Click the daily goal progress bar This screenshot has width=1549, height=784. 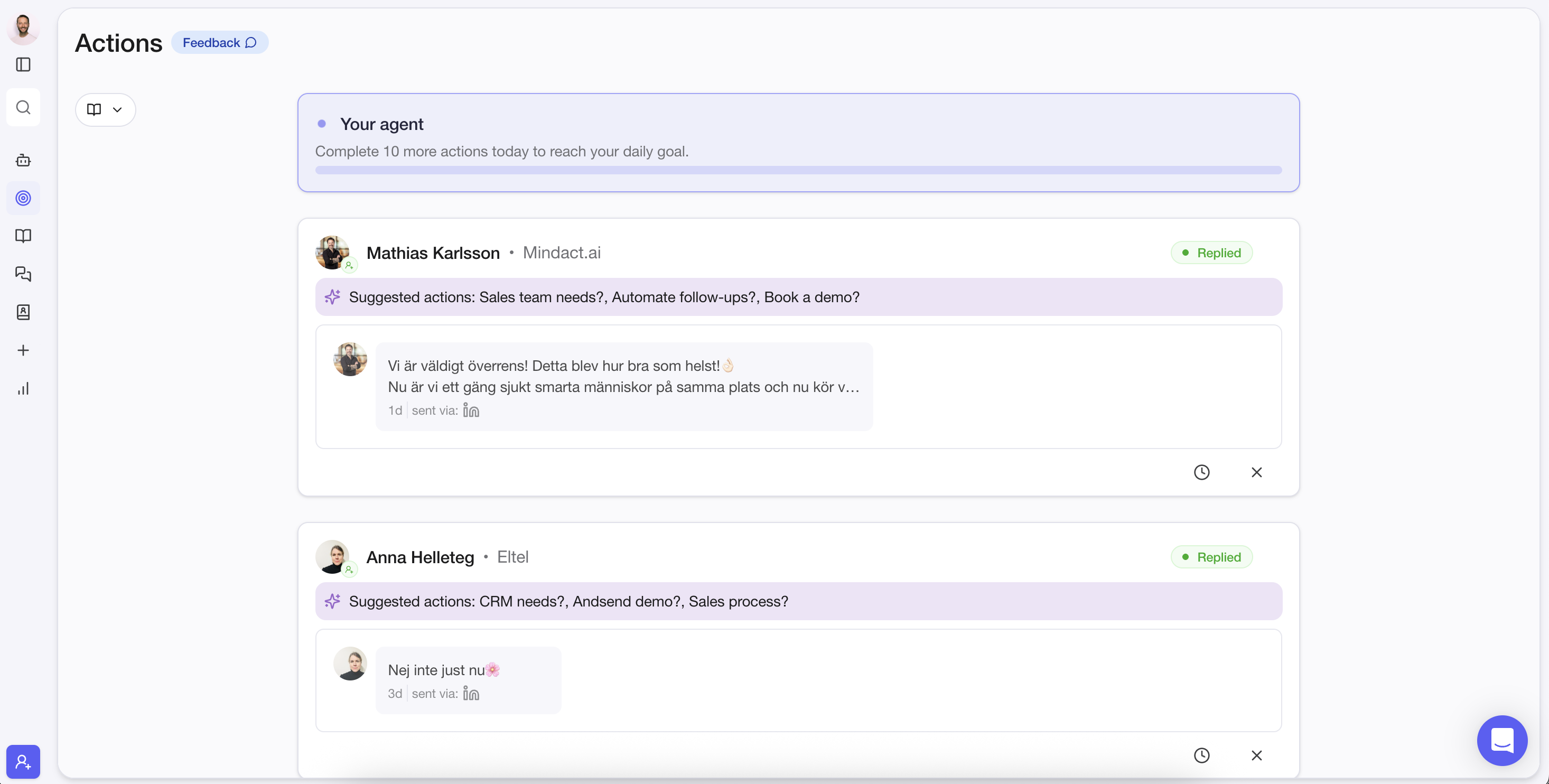798,170
